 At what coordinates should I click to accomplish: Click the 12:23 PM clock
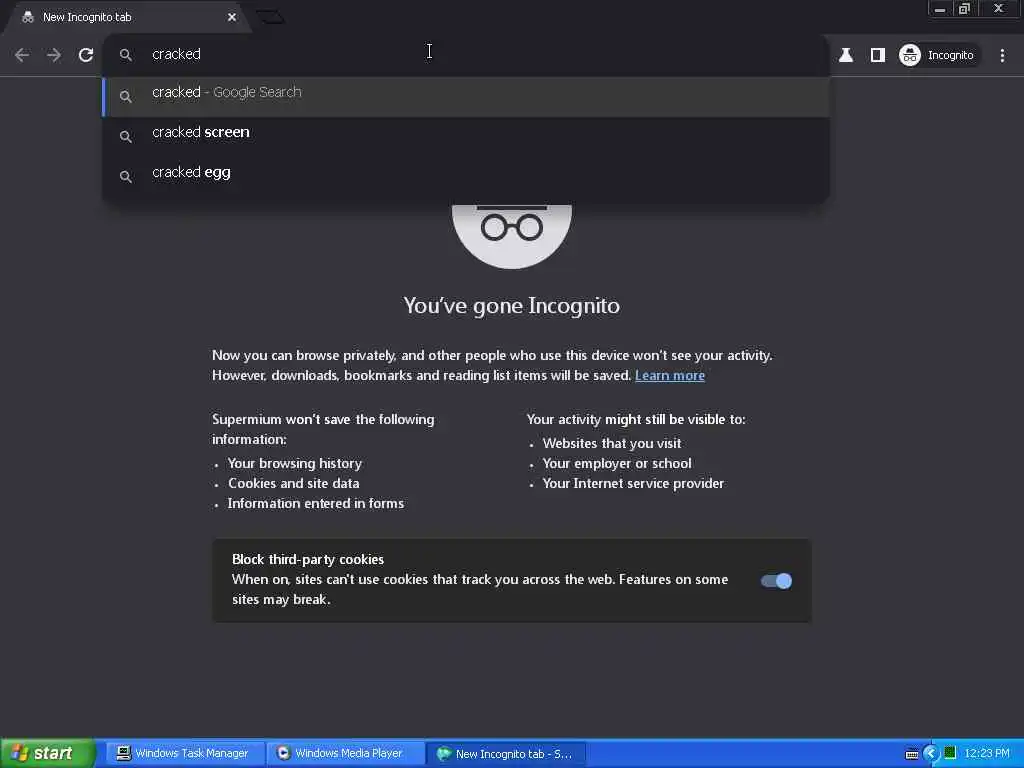(x=987, y=753)
